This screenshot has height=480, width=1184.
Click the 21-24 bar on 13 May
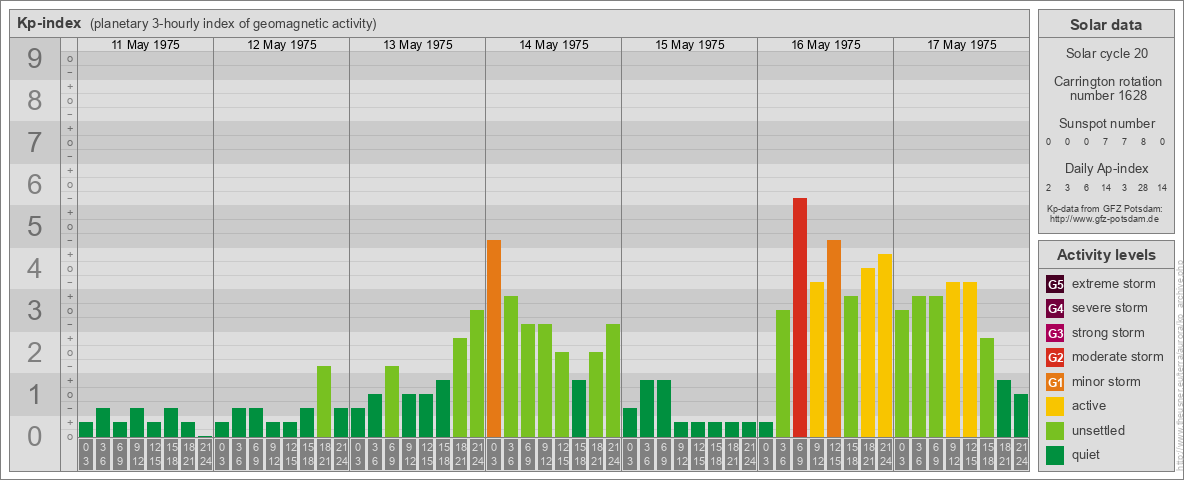tap(477, 374)
